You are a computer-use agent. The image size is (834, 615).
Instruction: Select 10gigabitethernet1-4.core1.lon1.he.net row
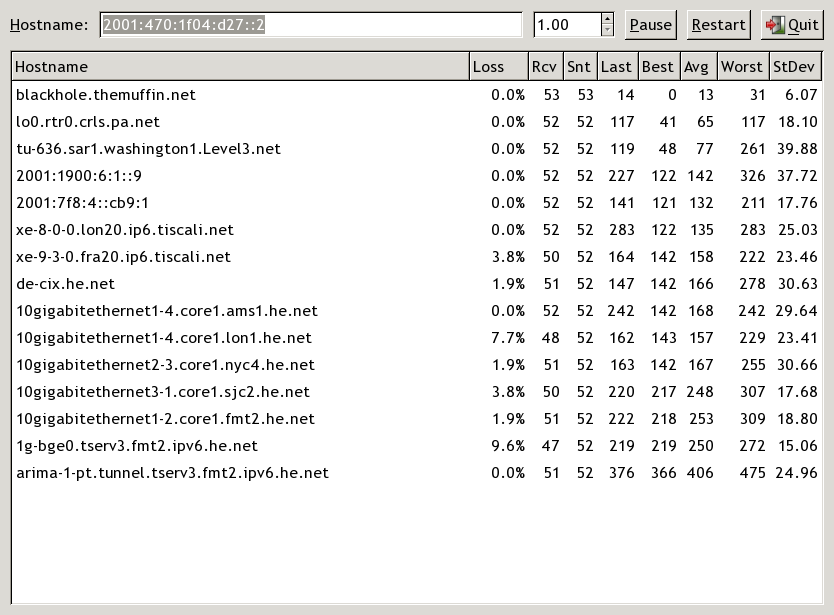pyautogui.click(x=417, y=338)
